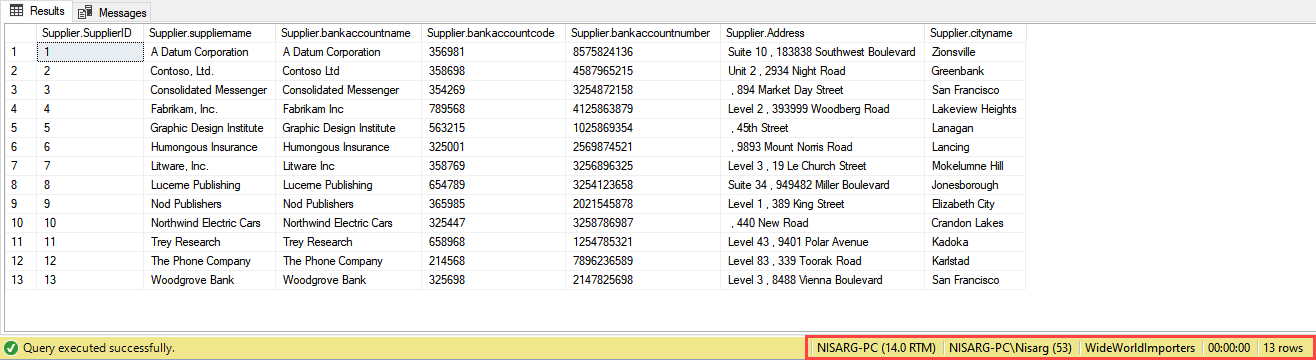
Task: Click bank account code 214568
Action: (x=494, y=261)
